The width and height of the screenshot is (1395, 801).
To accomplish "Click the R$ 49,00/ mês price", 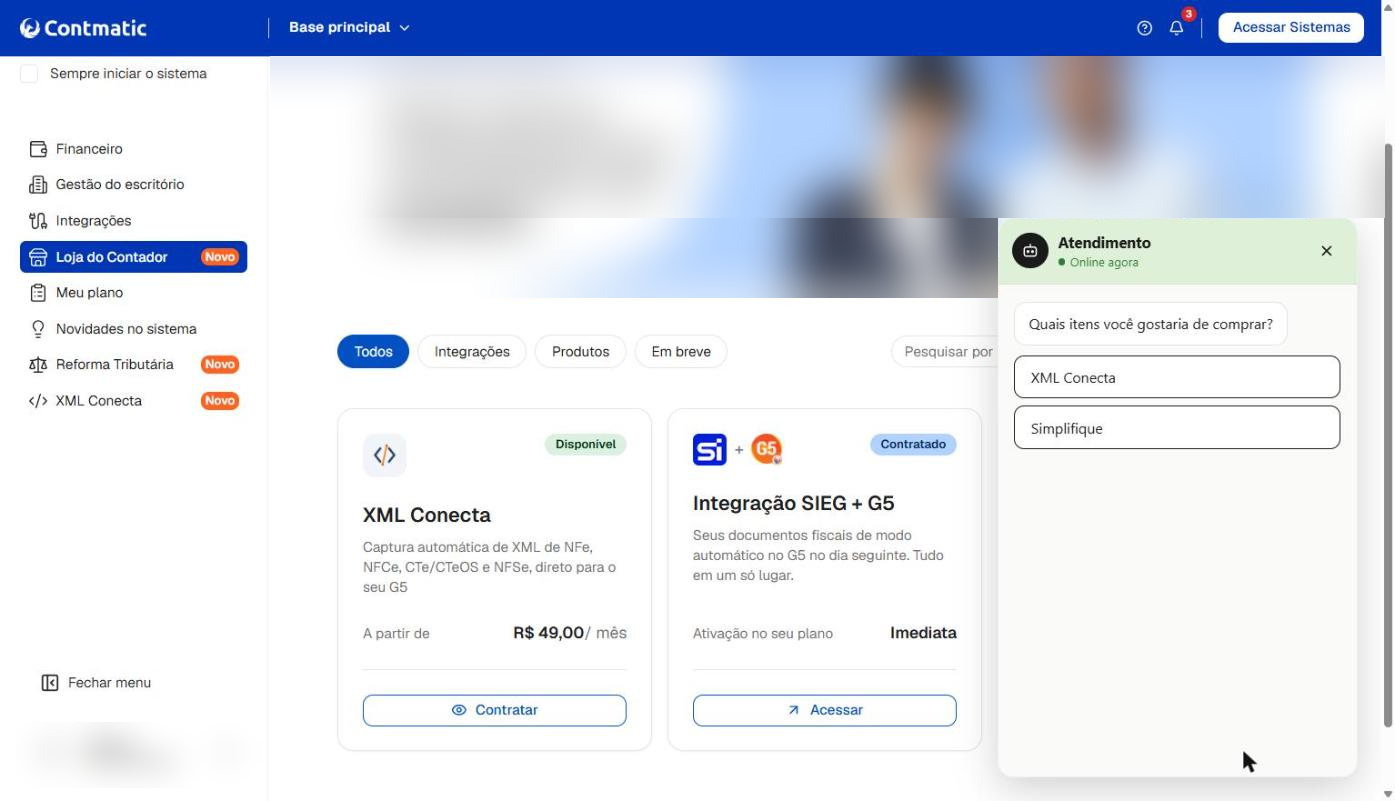I will 570,633.
